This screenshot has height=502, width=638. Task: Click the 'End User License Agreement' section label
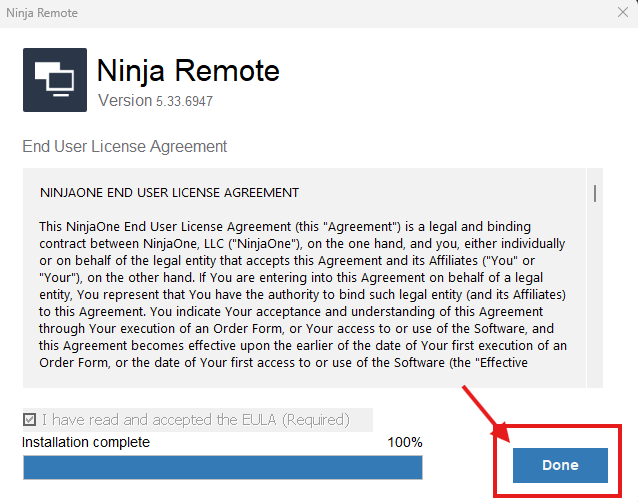125,146
